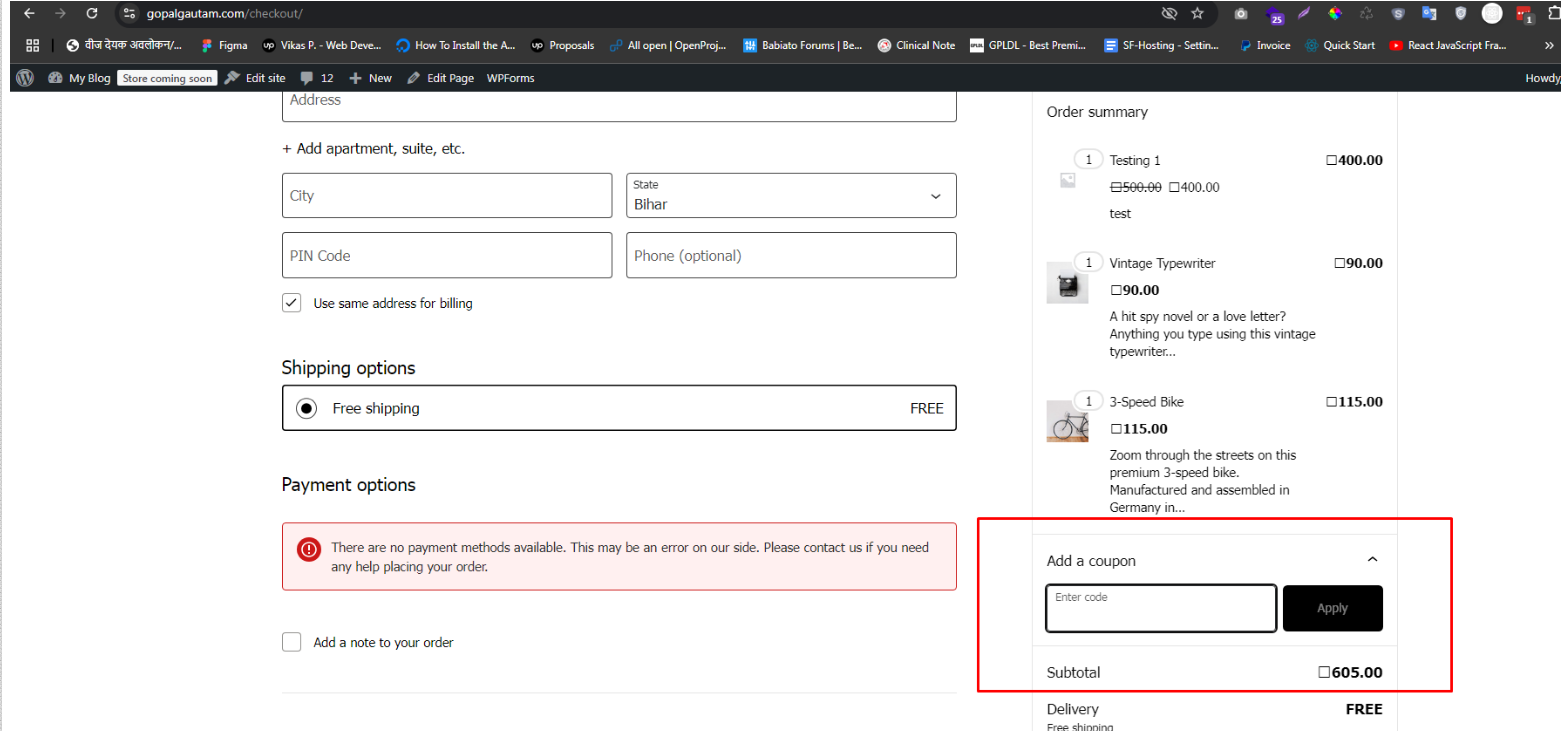Open the color wheel extension icon
Image resolution: width=1563 pixels, height=731 pixels.
tap(1334, 14)
